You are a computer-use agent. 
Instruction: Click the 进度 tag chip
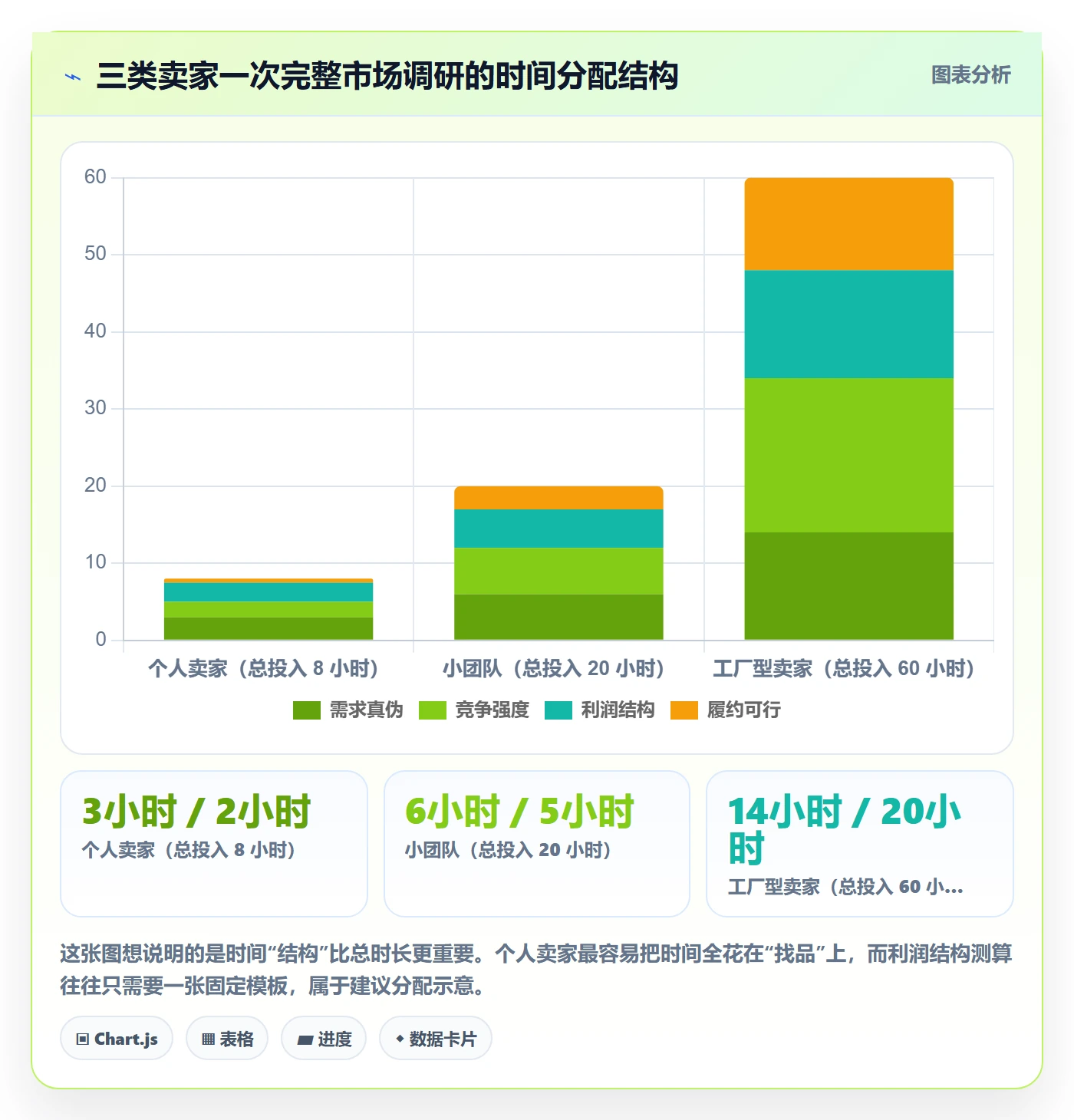pos(324,1039)
